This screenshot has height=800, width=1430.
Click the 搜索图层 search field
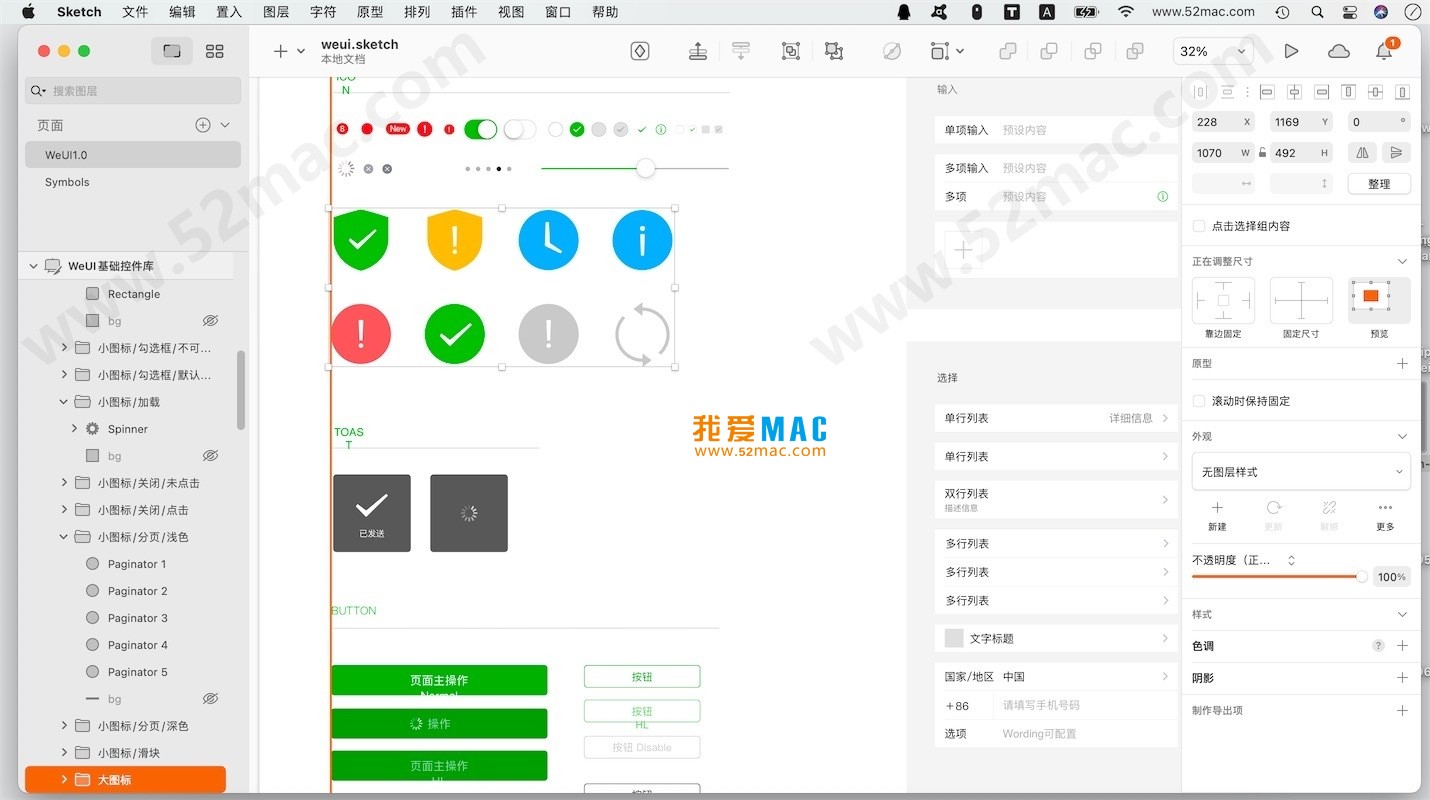pyautogui.click(x=133, y=91)
